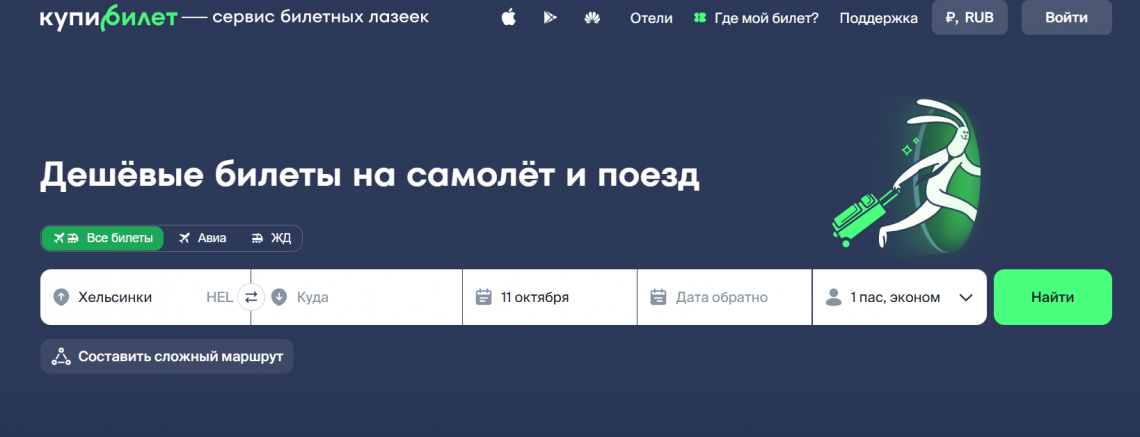Viewport: 1140px width, 437px height.
Task: Expand the 1 пас, эконом dropdown chevron
Action: coord(966,297)
